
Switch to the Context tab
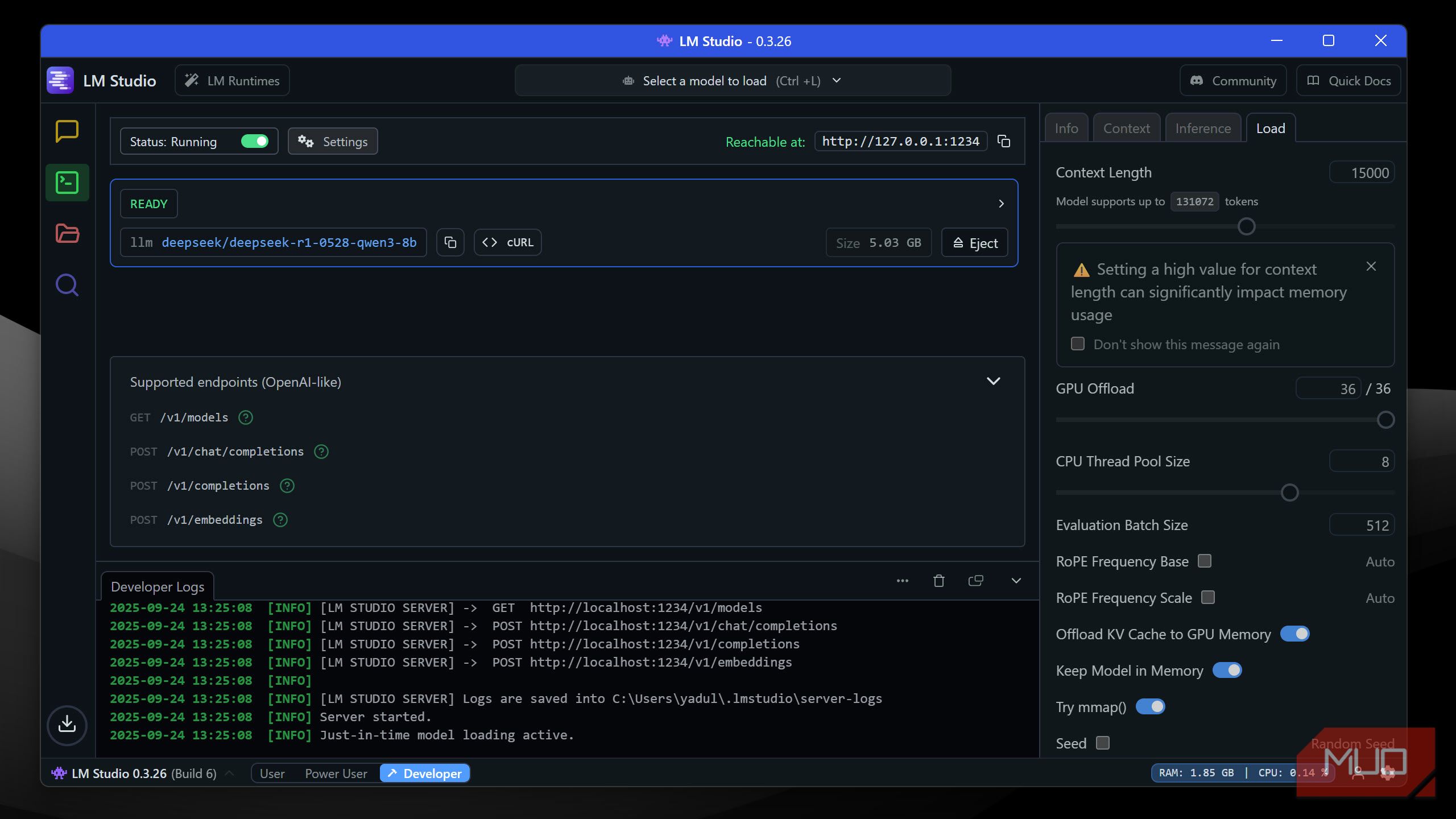pyautogui.click(x=1127, y=129)
